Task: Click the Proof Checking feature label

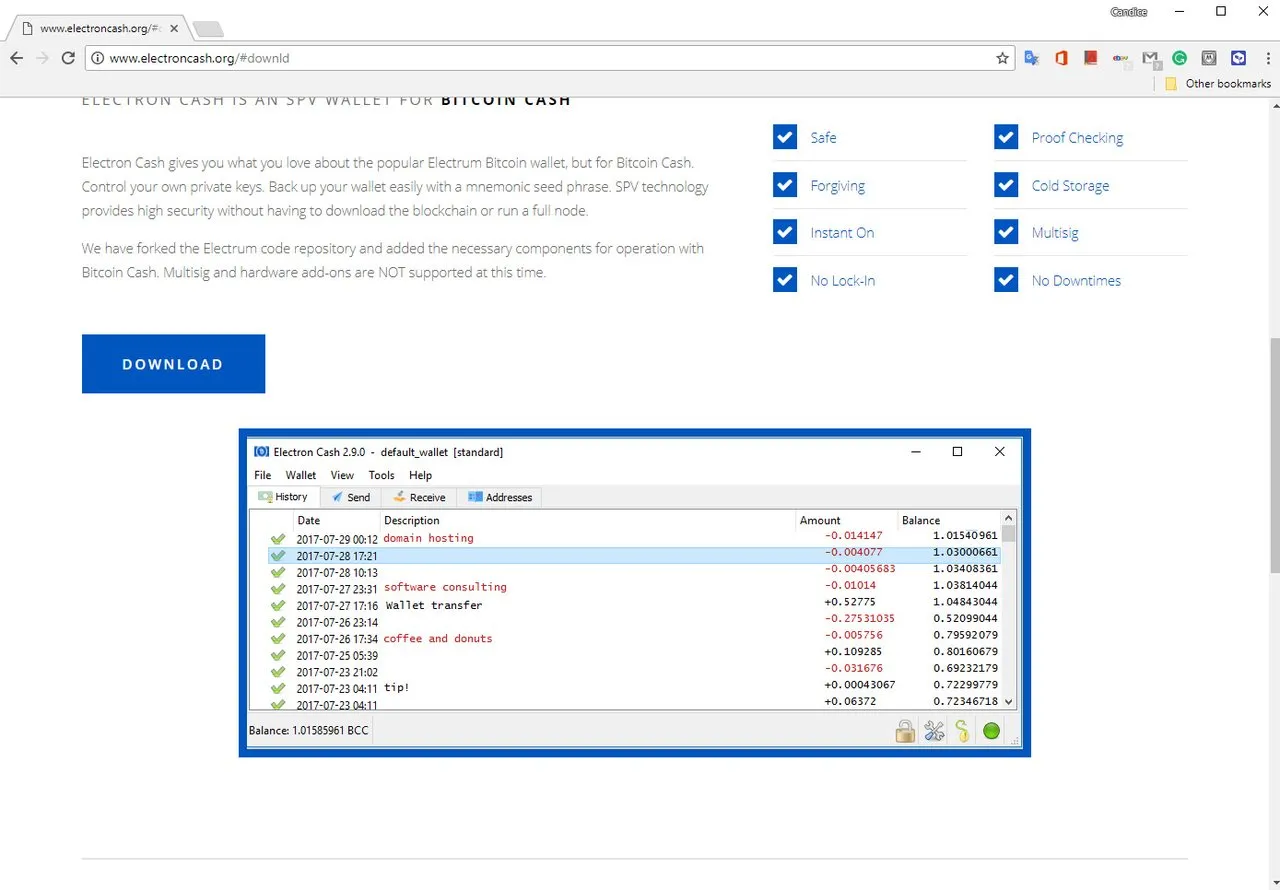Action: tap(1077, 138)
